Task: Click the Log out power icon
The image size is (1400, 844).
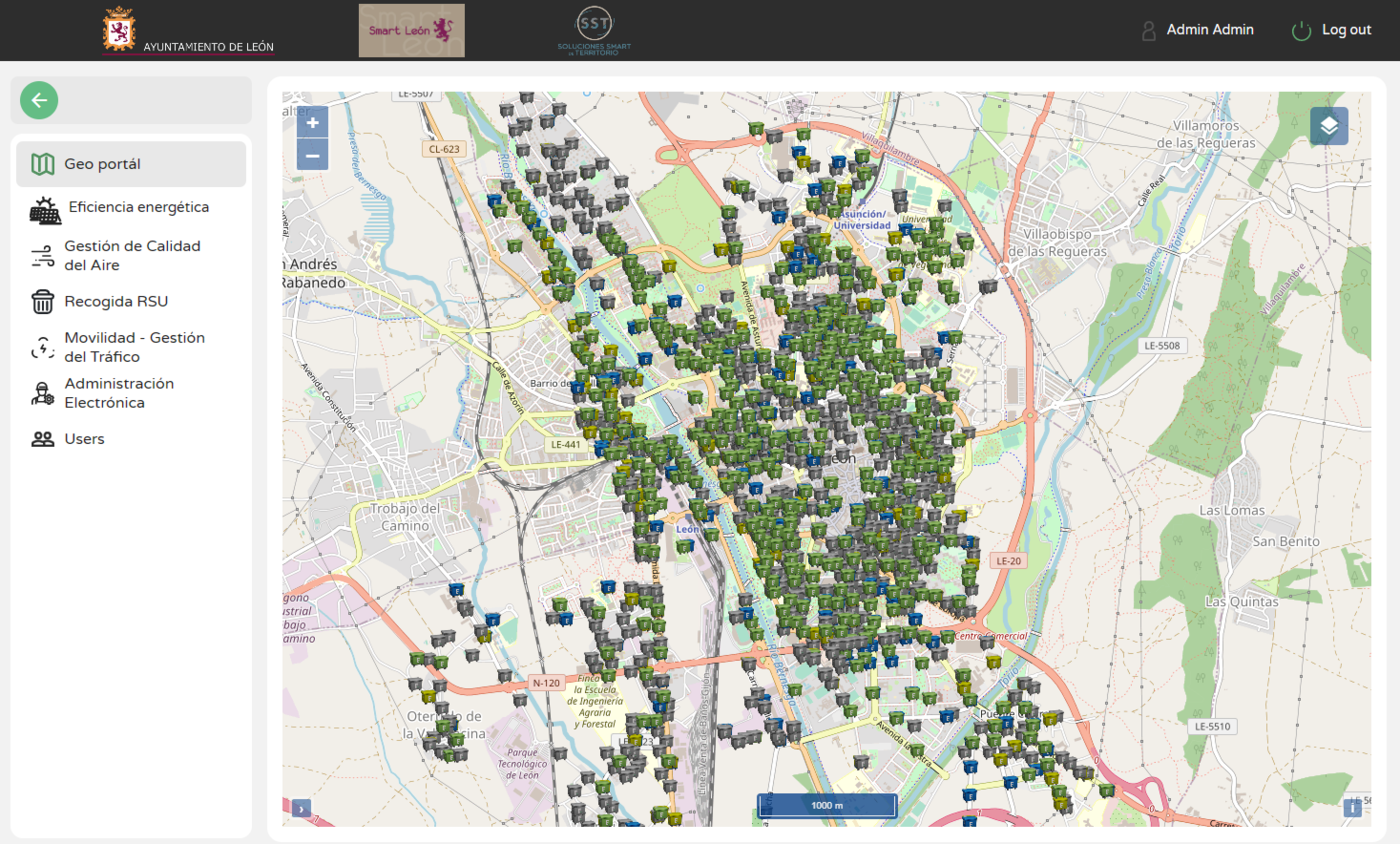Action: click(x=1301, y=31)
